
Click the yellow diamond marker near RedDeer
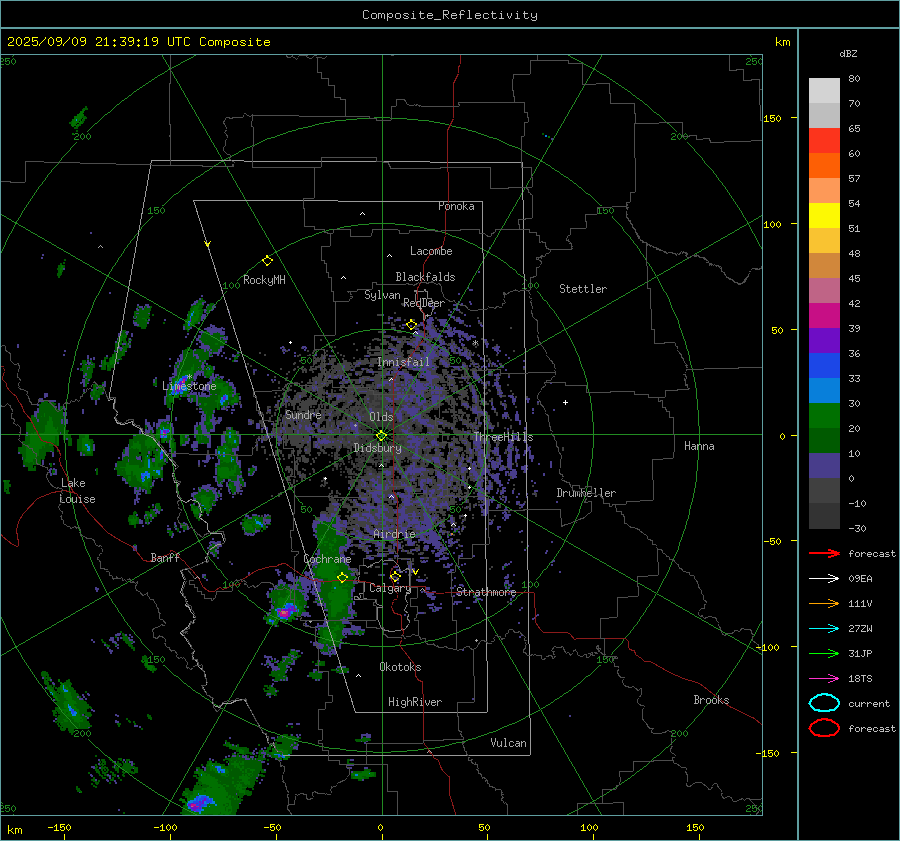click(x=411, y=325)
